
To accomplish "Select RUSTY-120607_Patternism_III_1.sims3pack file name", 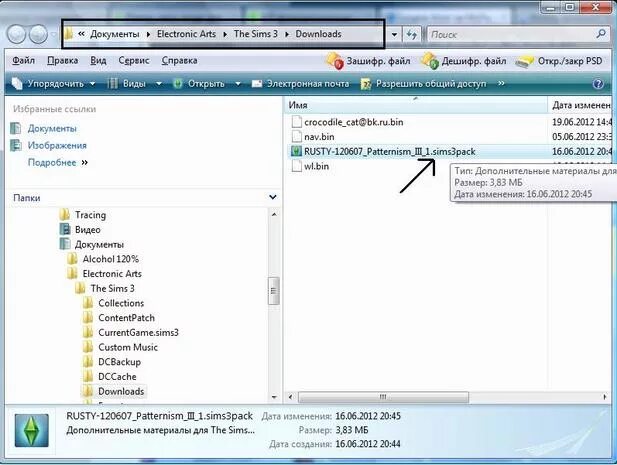I will point(390,151).
